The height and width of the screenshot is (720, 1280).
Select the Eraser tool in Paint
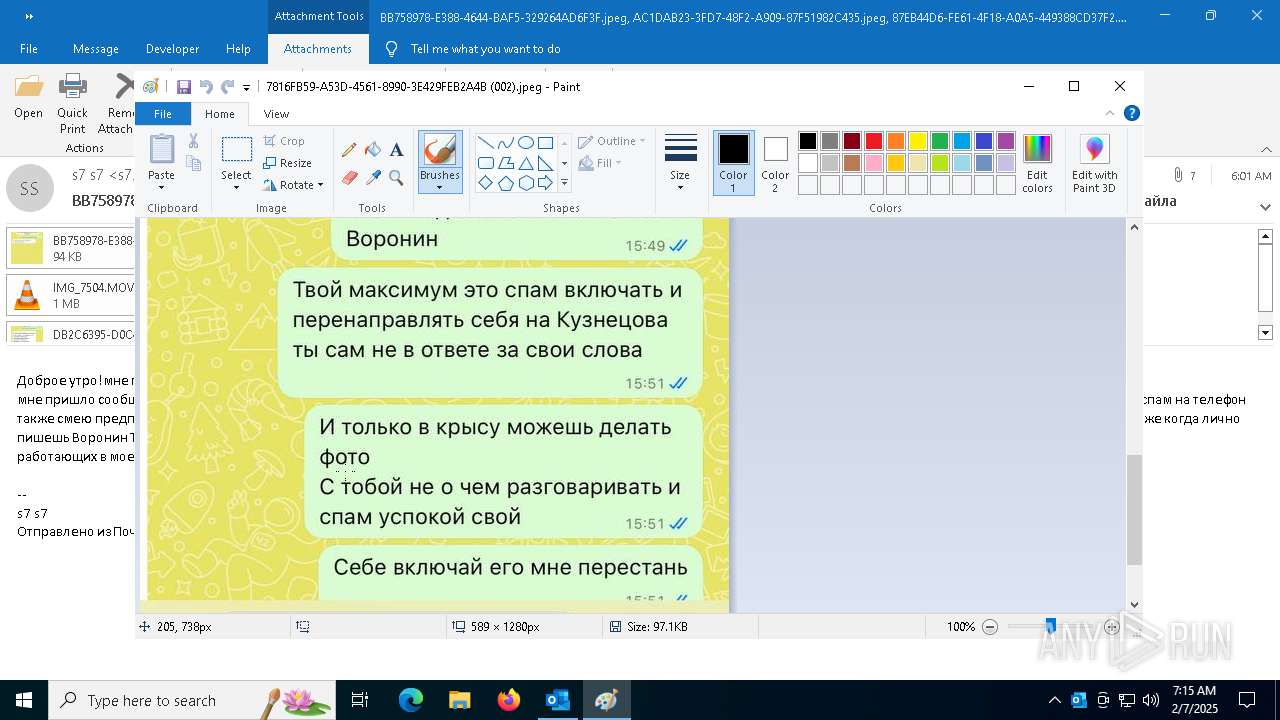[349, 178]
